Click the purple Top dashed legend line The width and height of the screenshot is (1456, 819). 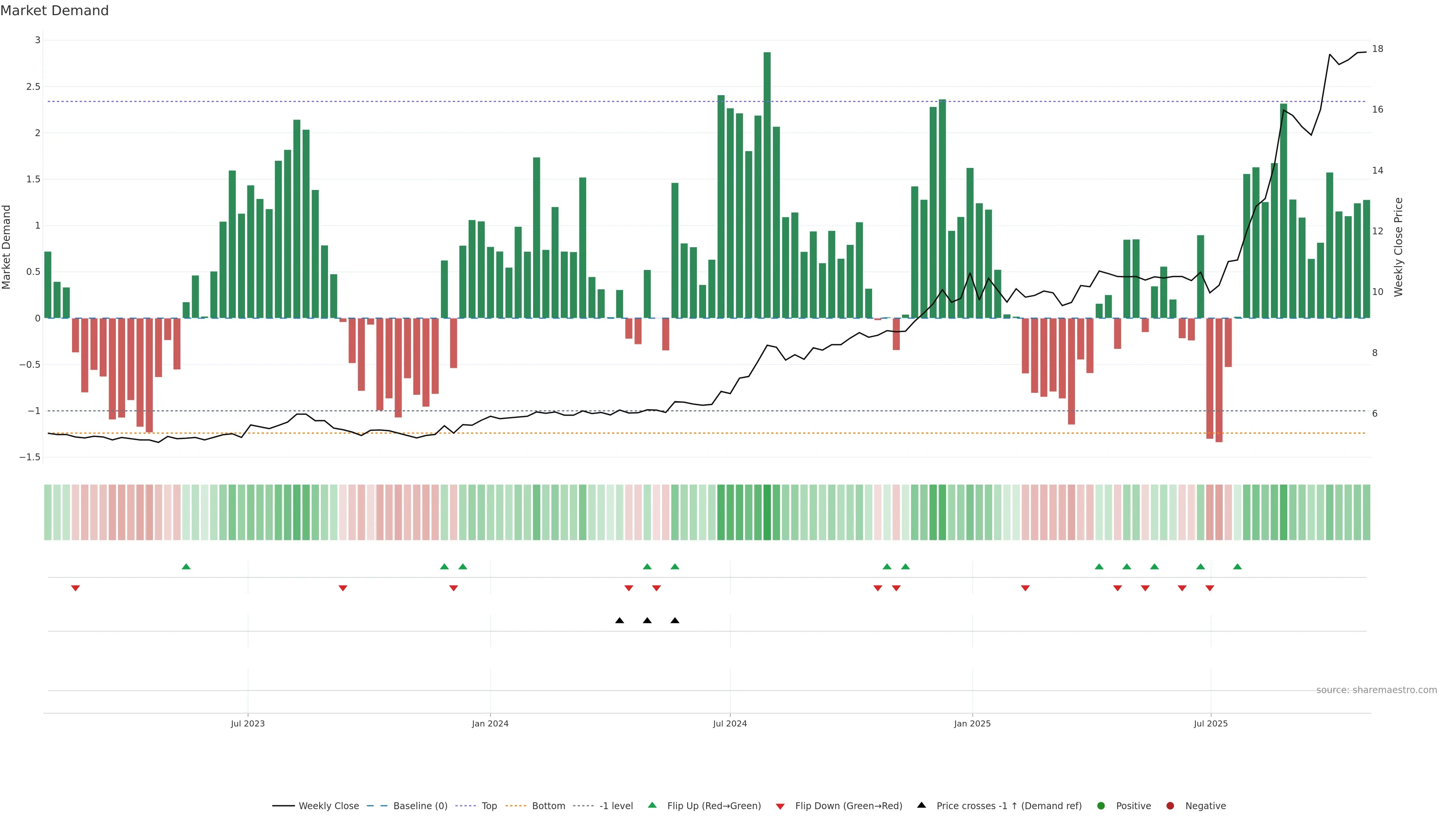click(466, 805)
